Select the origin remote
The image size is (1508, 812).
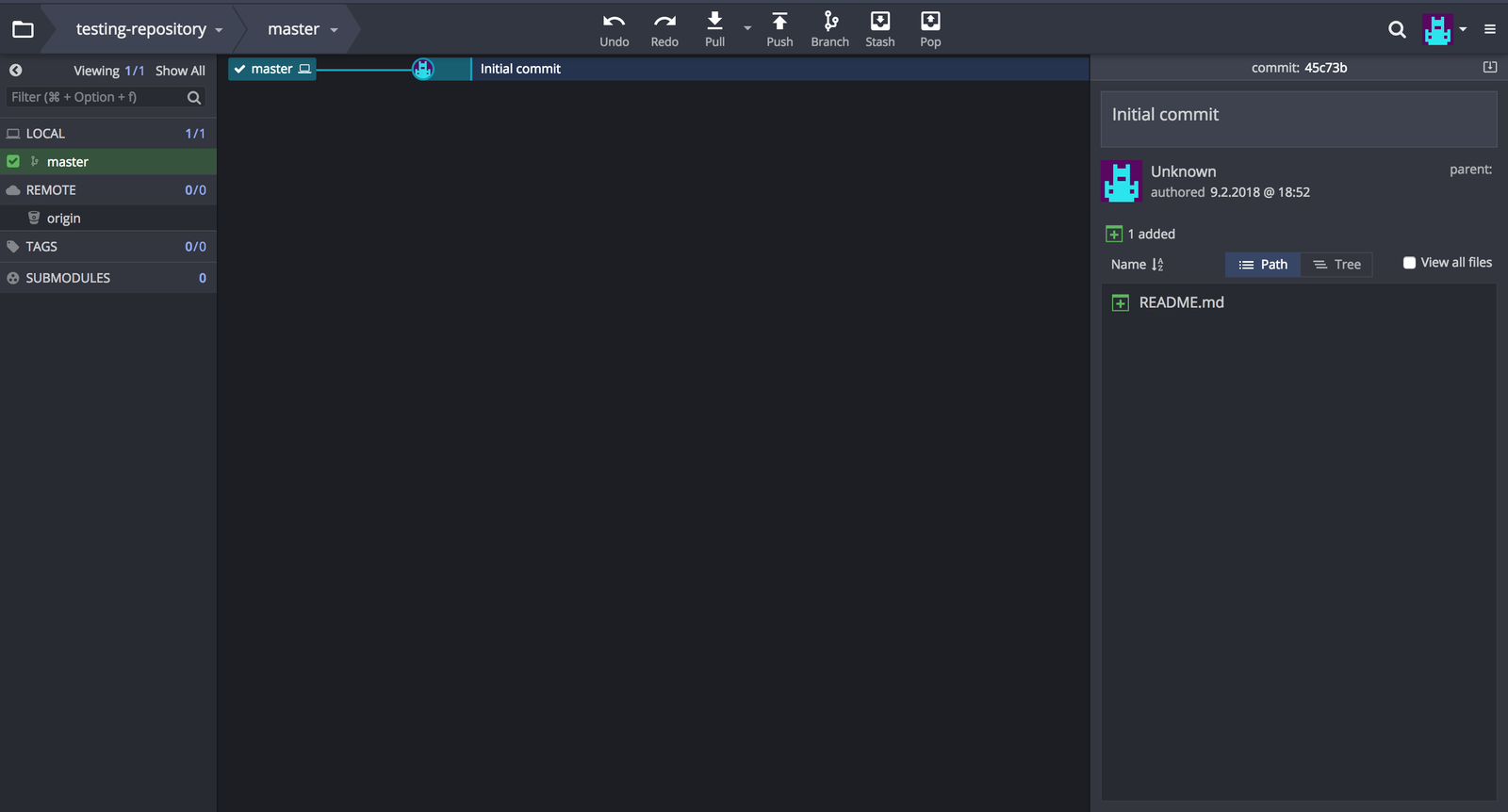(x=108, y=218)
